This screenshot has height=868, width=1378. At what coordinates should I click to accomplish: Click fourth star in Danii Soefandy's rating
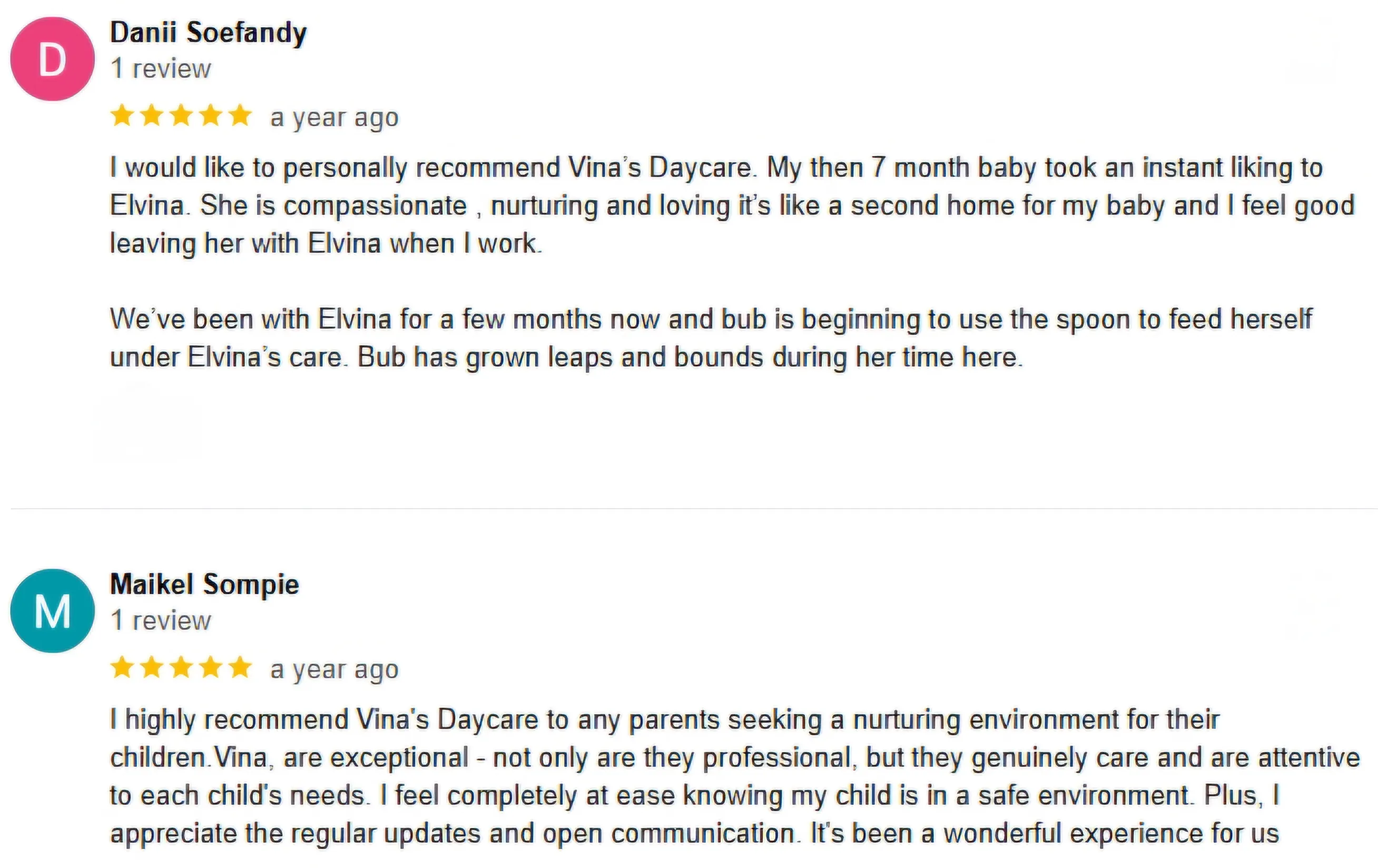(x=211, y=115)
